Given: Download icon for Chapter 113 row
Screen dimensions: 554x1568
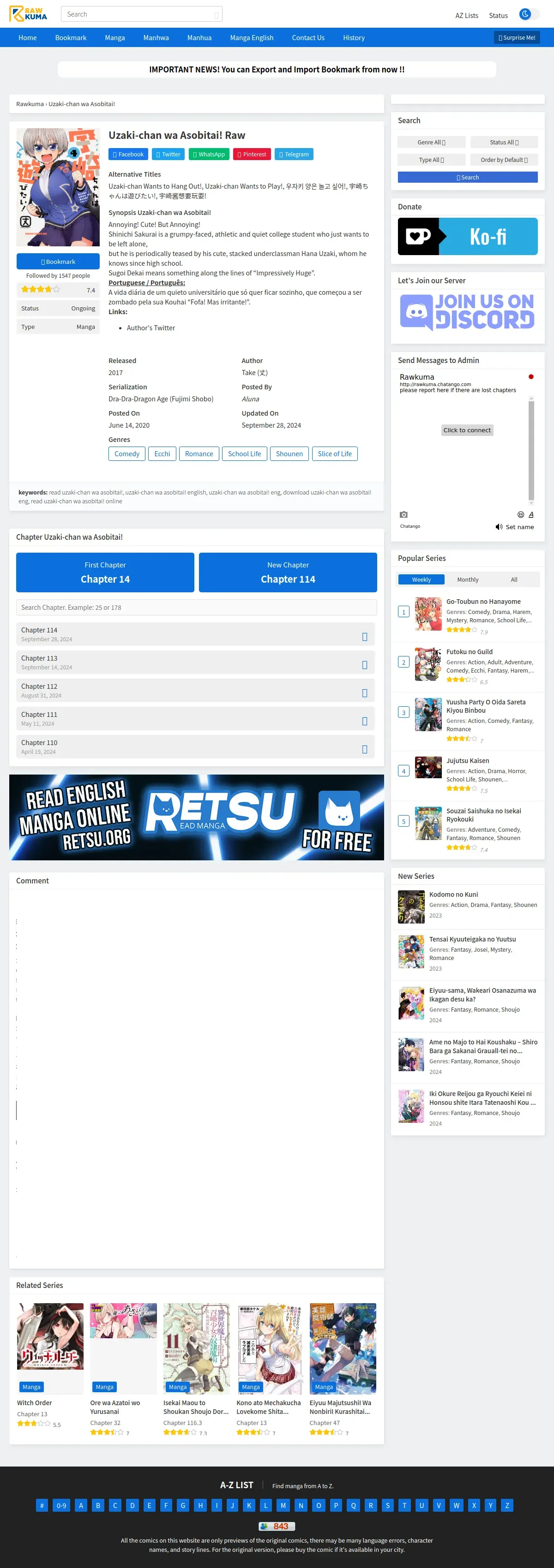Looking at the screenshot, I should tap(364, 665).
